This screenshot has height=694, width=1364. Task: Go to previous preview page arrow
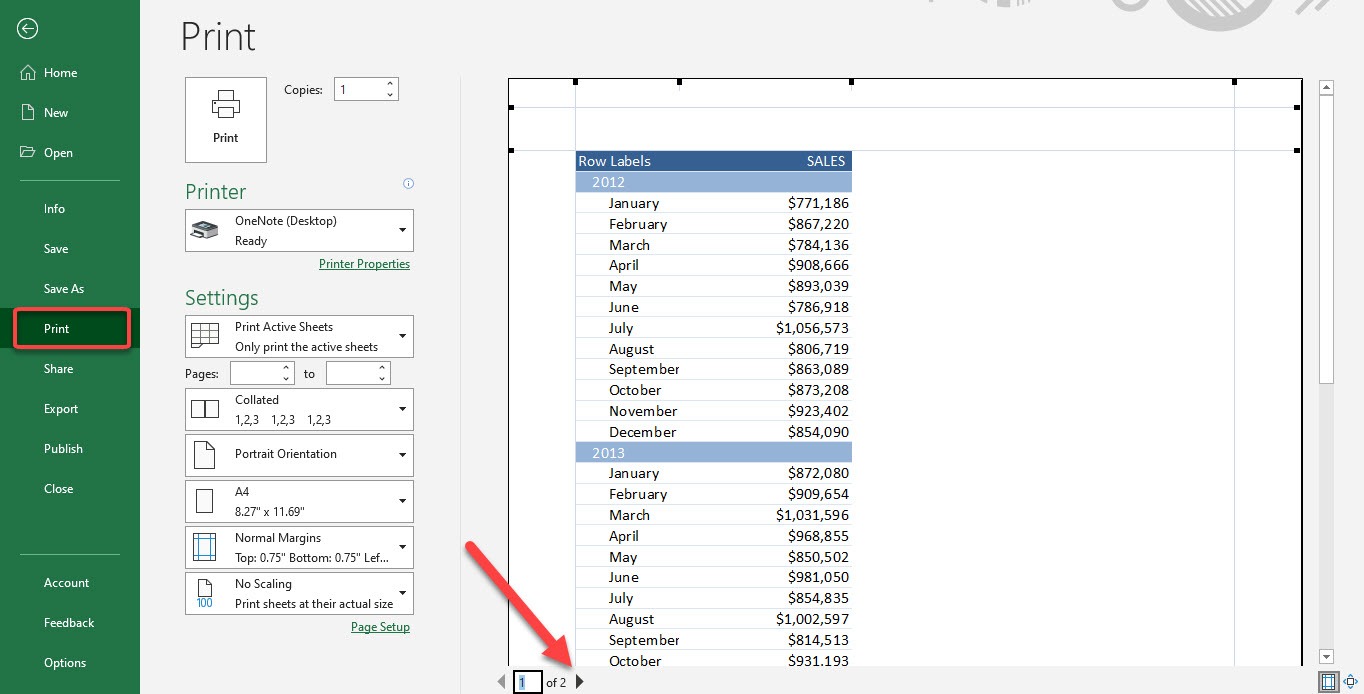point(502,682)
